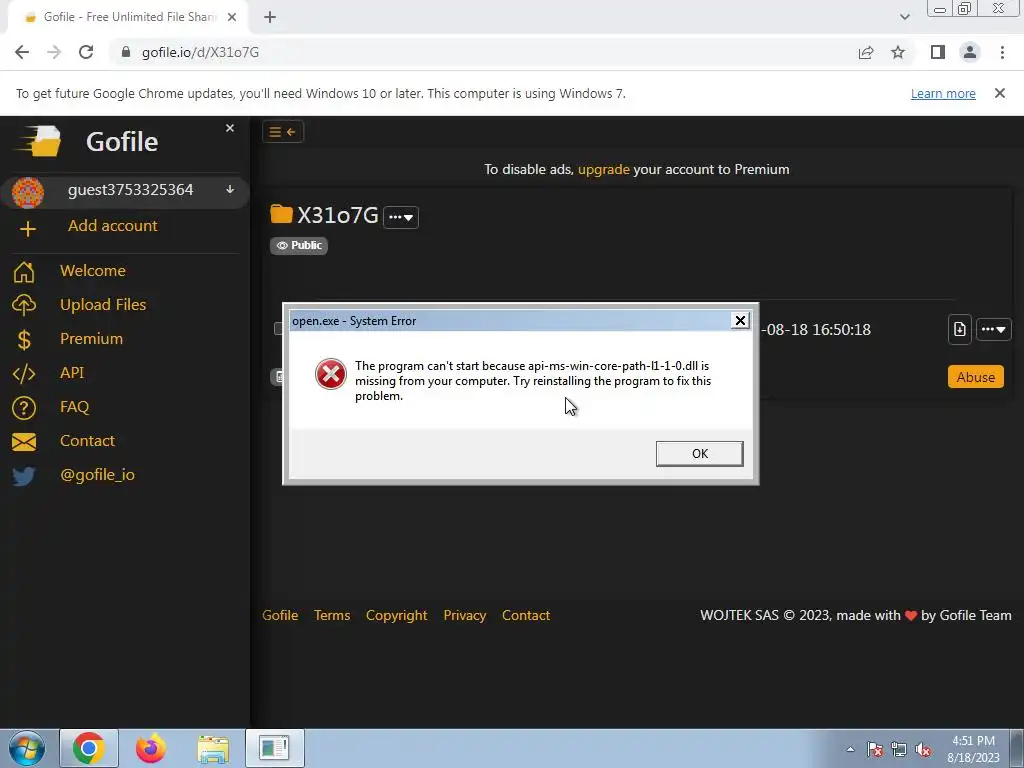Open Upload Files menu item
The width and height of the screenshot is (1024, 768).
103,304
